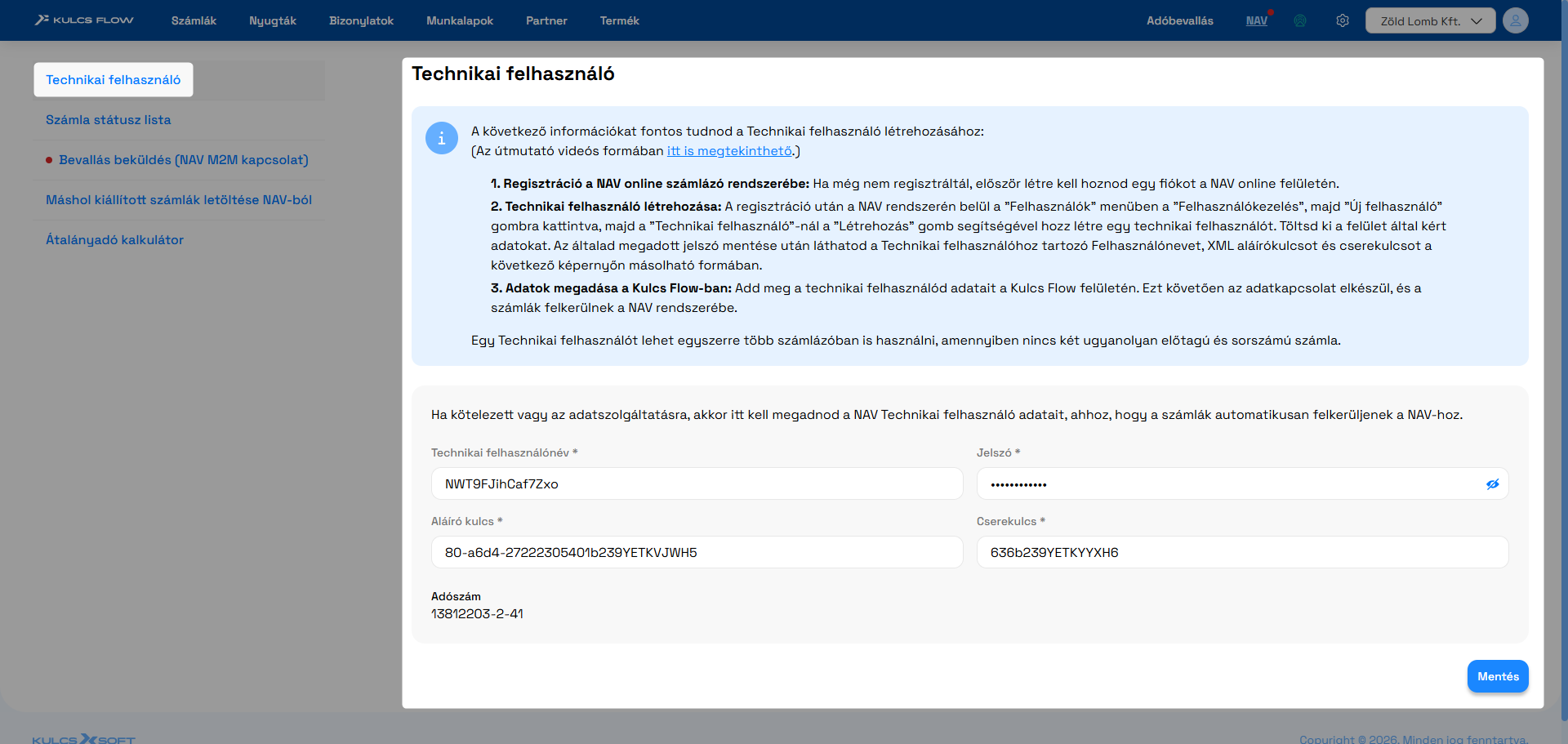Focus the Aláíró kulcs input field

[697, 552]
